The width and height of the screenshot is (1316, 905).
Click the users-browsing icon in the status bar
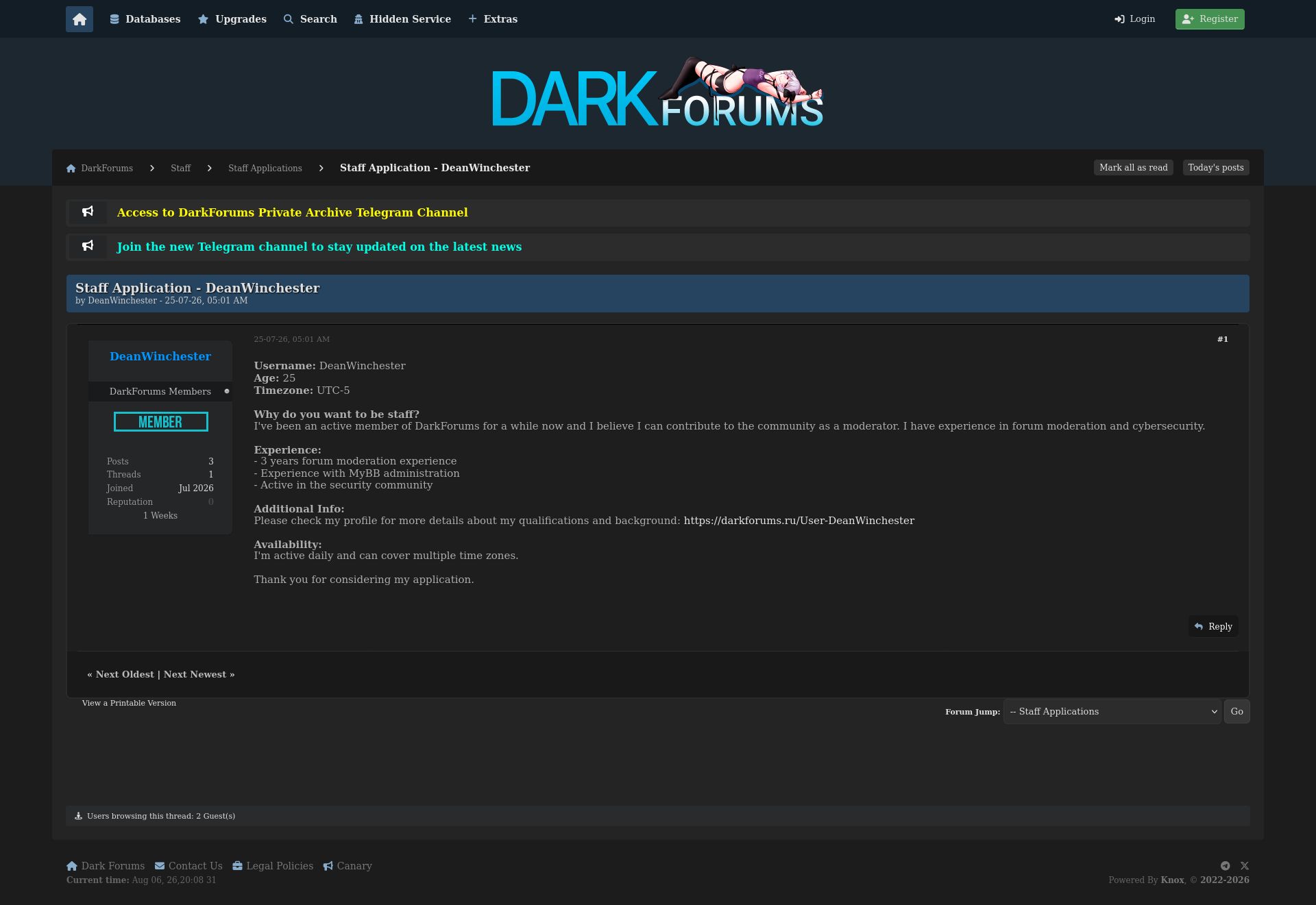point(78,816)
